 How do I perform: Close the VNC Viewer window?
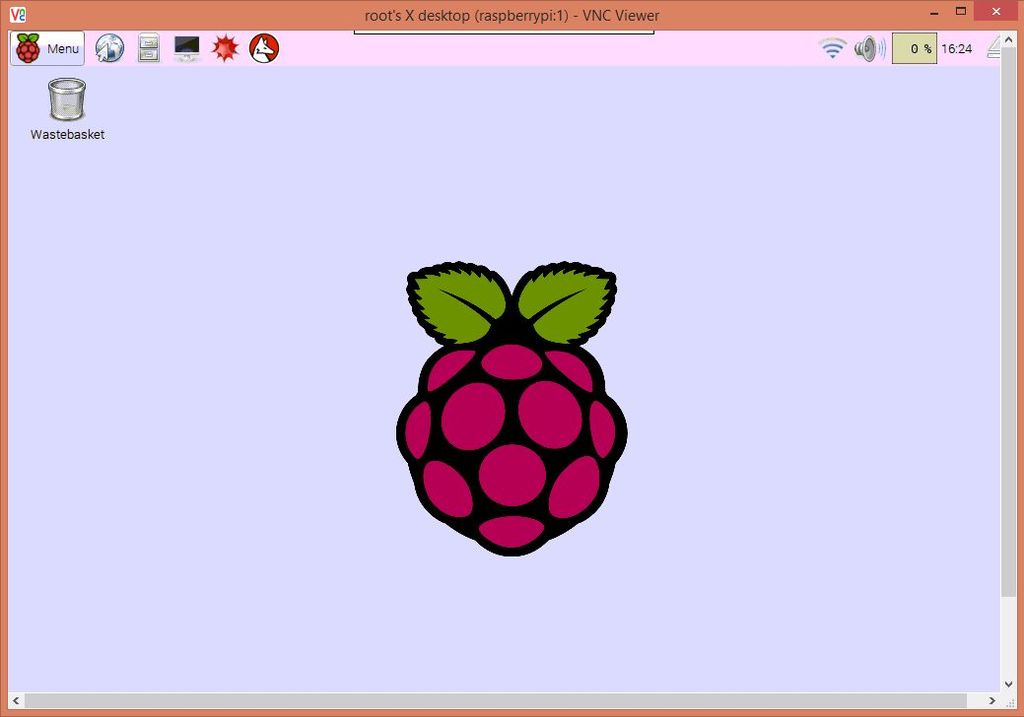click(997, 11)
